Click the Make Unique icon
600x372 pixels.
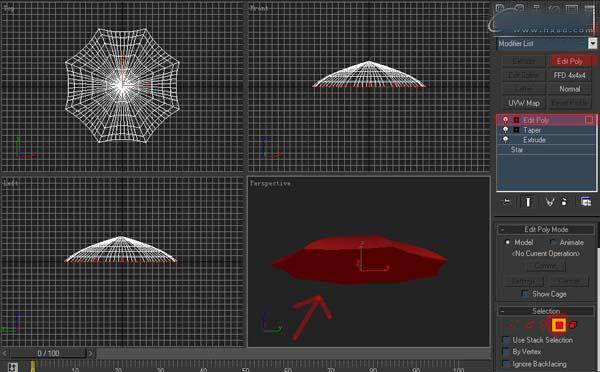pyautogui.click(x=549, y=202)
